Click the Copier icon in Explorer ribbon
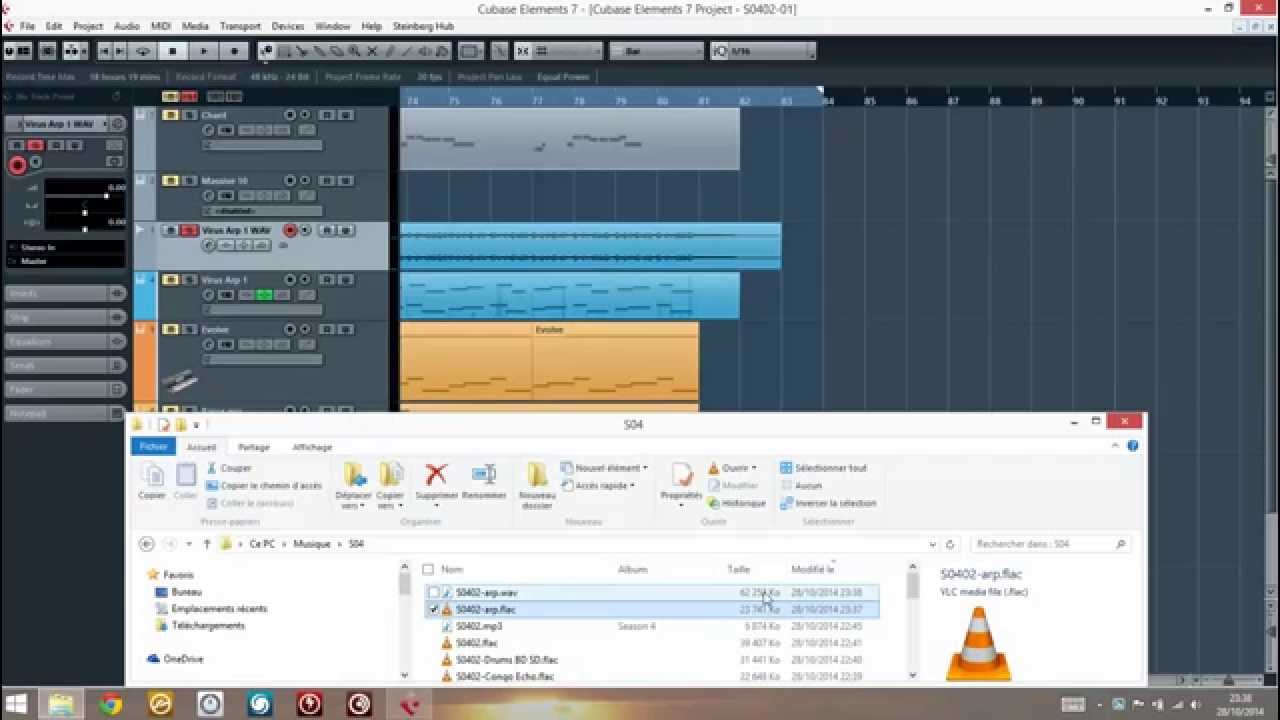Screen dimensions: 1280x720 click(152, 480)
